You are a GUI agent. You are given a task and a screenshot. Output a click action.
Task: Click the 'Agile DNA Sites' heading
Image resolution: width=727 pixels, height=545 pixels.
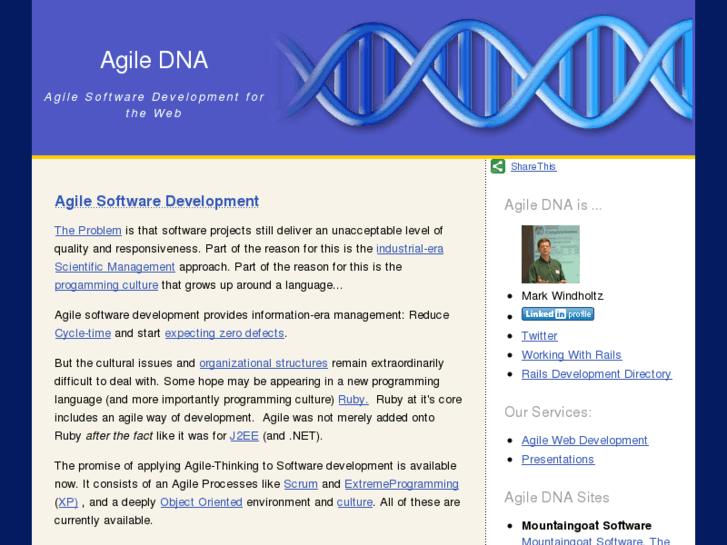coord(557,497)
